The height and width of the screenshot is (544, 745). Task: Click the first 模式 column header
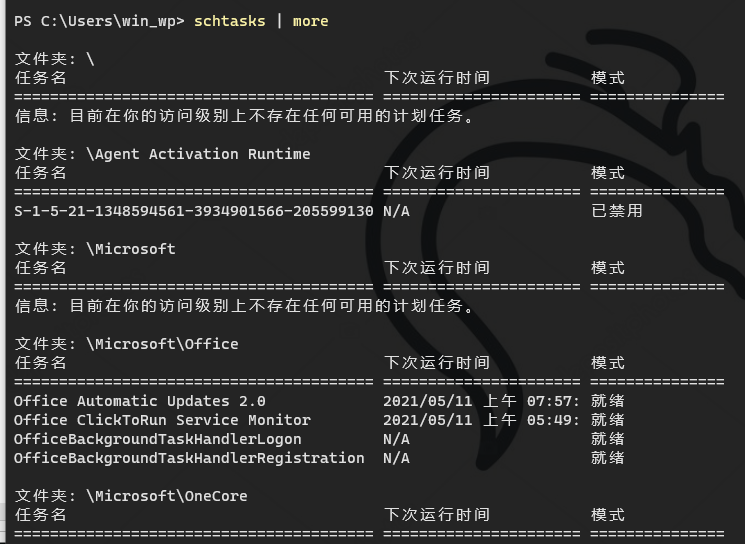coord(608,78)
